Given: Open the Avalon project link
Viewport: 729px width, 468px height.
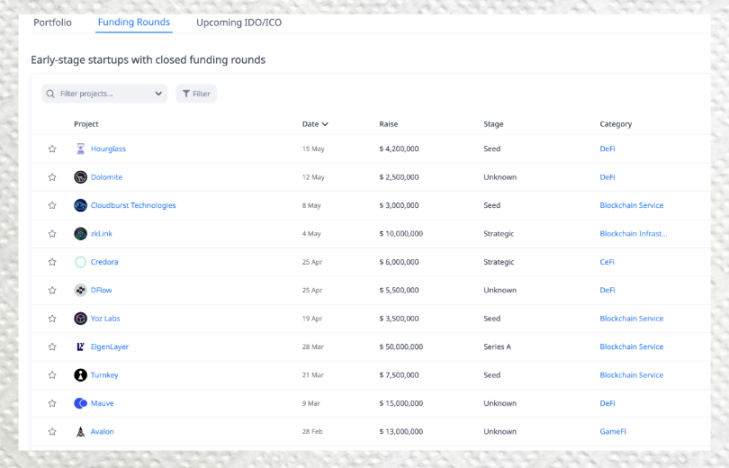Looking at the screenshot, I should pyautogui.click(x=102, y=432).
